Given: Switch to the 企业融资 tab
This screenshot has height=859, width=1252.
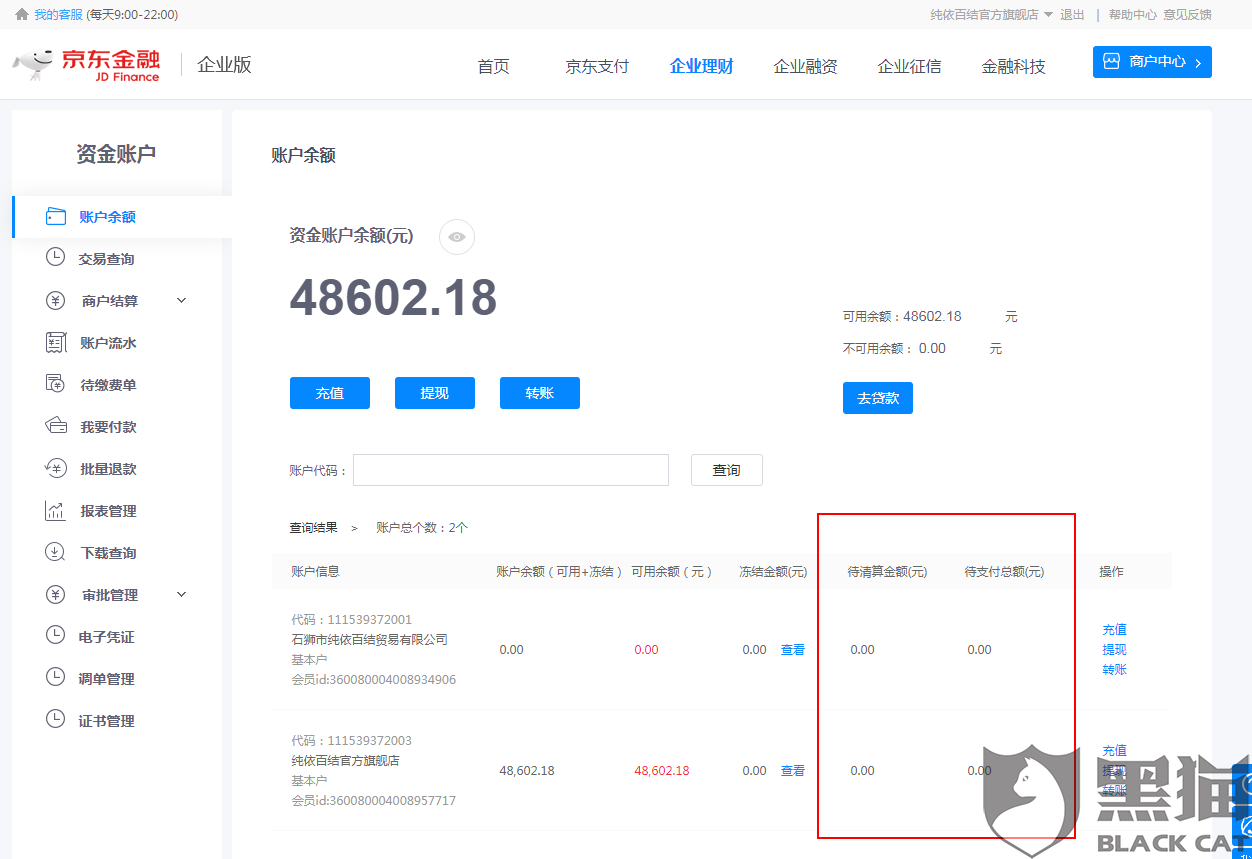Looking at the screenshot, I should point(805,66).
